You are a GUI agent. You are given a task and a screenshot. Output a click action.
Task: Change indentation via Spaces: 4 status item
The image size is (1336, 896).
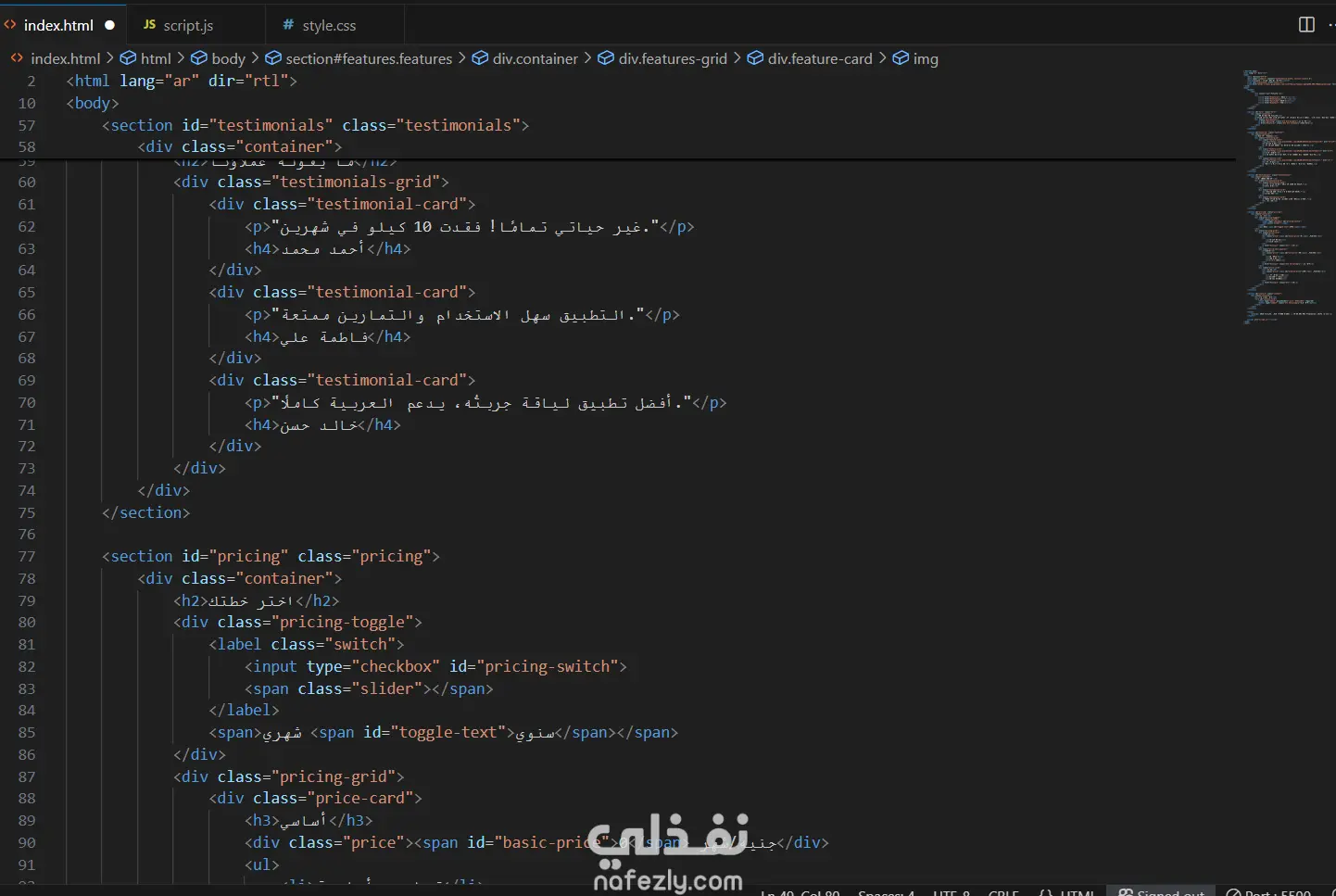pos(886,891)
